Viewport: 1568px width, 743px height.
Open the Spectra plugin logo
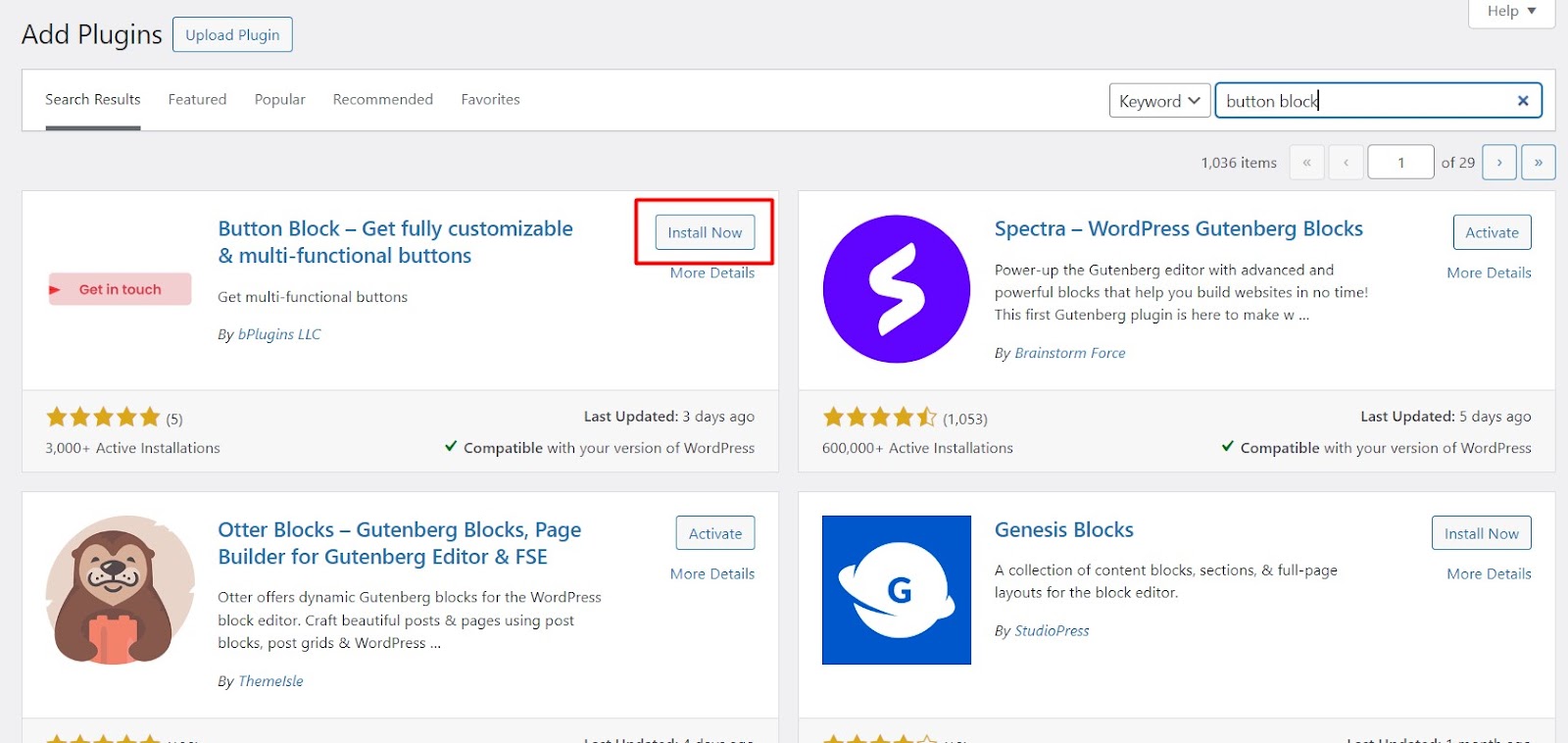point(897,289)
